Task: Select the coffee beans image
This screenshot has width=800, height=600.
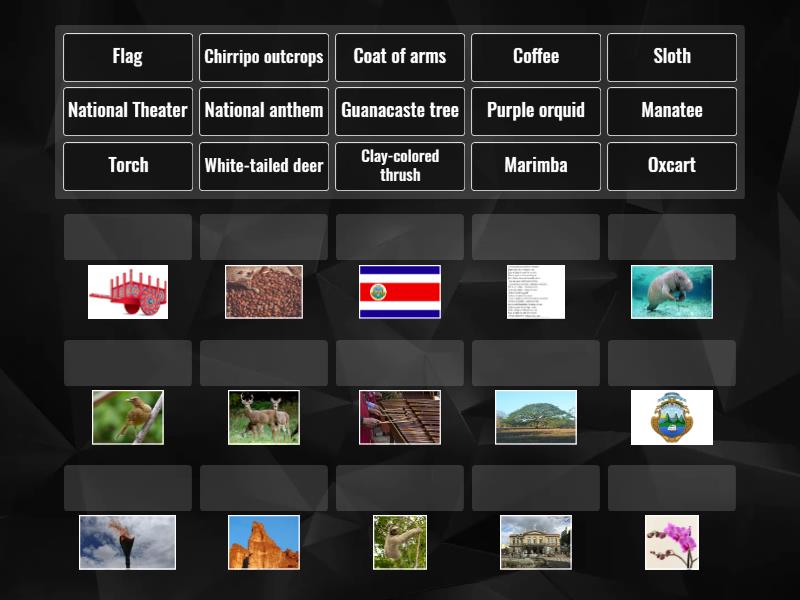Action: (263, 291)
